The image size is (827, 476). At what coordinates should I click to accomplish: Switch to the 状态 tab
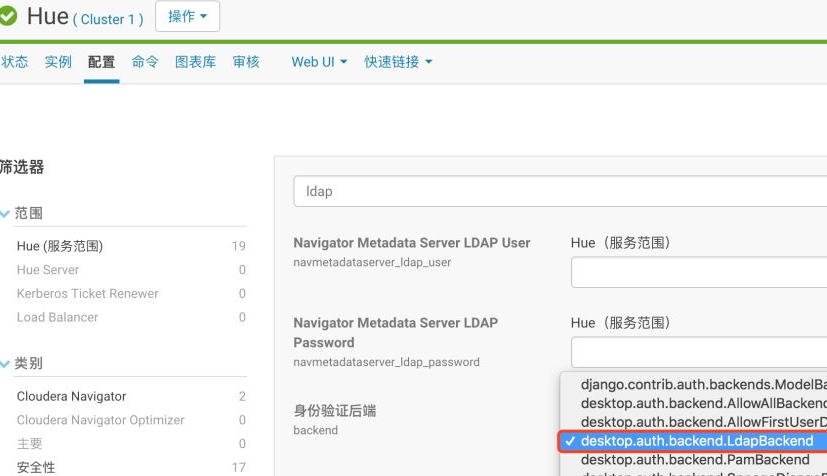[15, 62]
